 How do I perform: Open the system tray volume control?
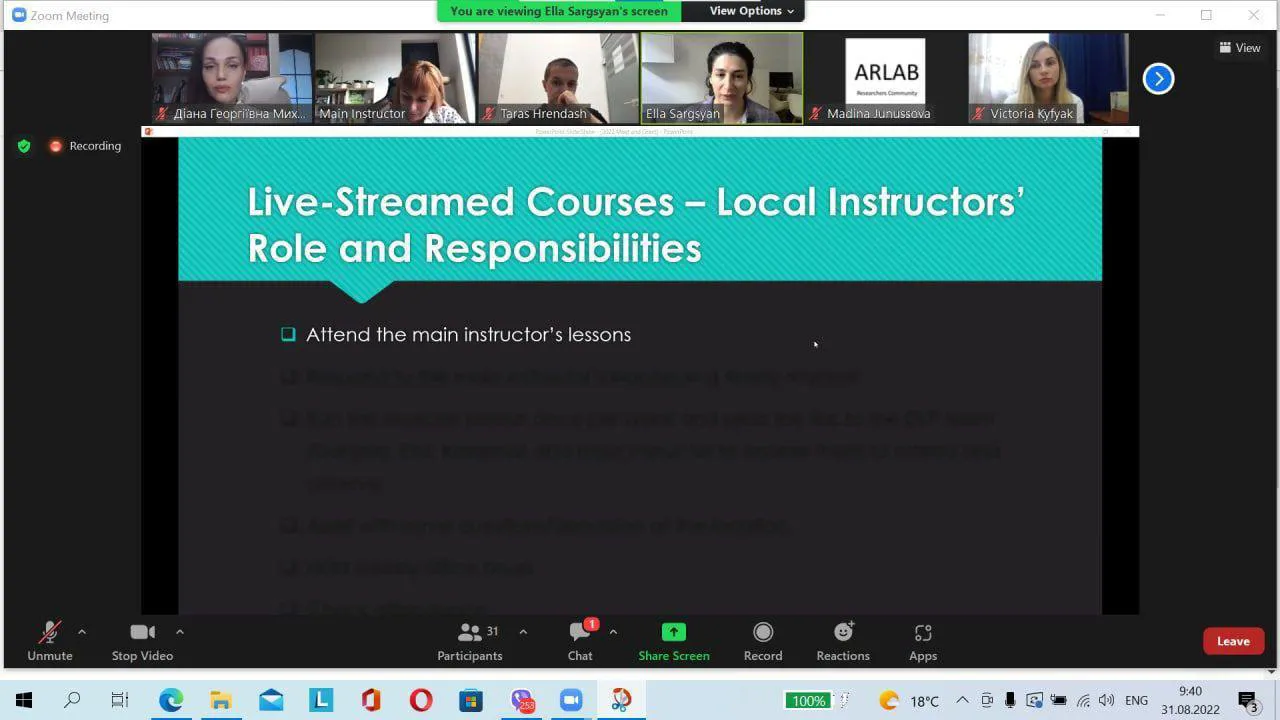[1105, 700]
